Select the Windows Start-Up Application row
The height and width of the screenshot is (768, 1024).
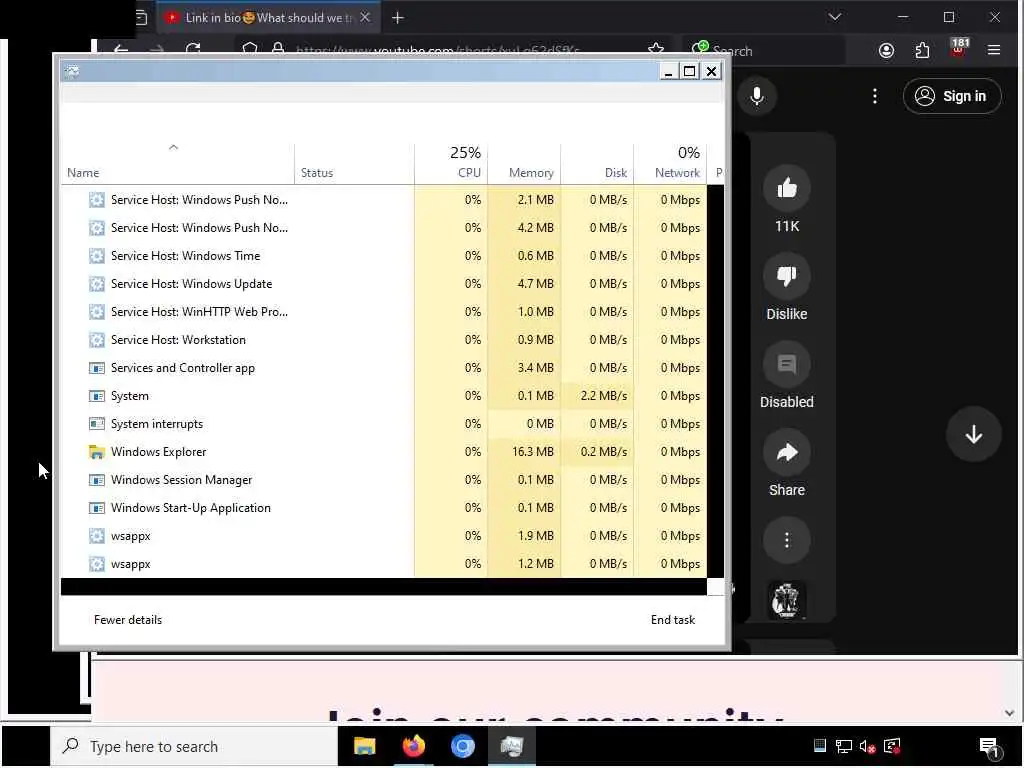click(x=384, y=508)
